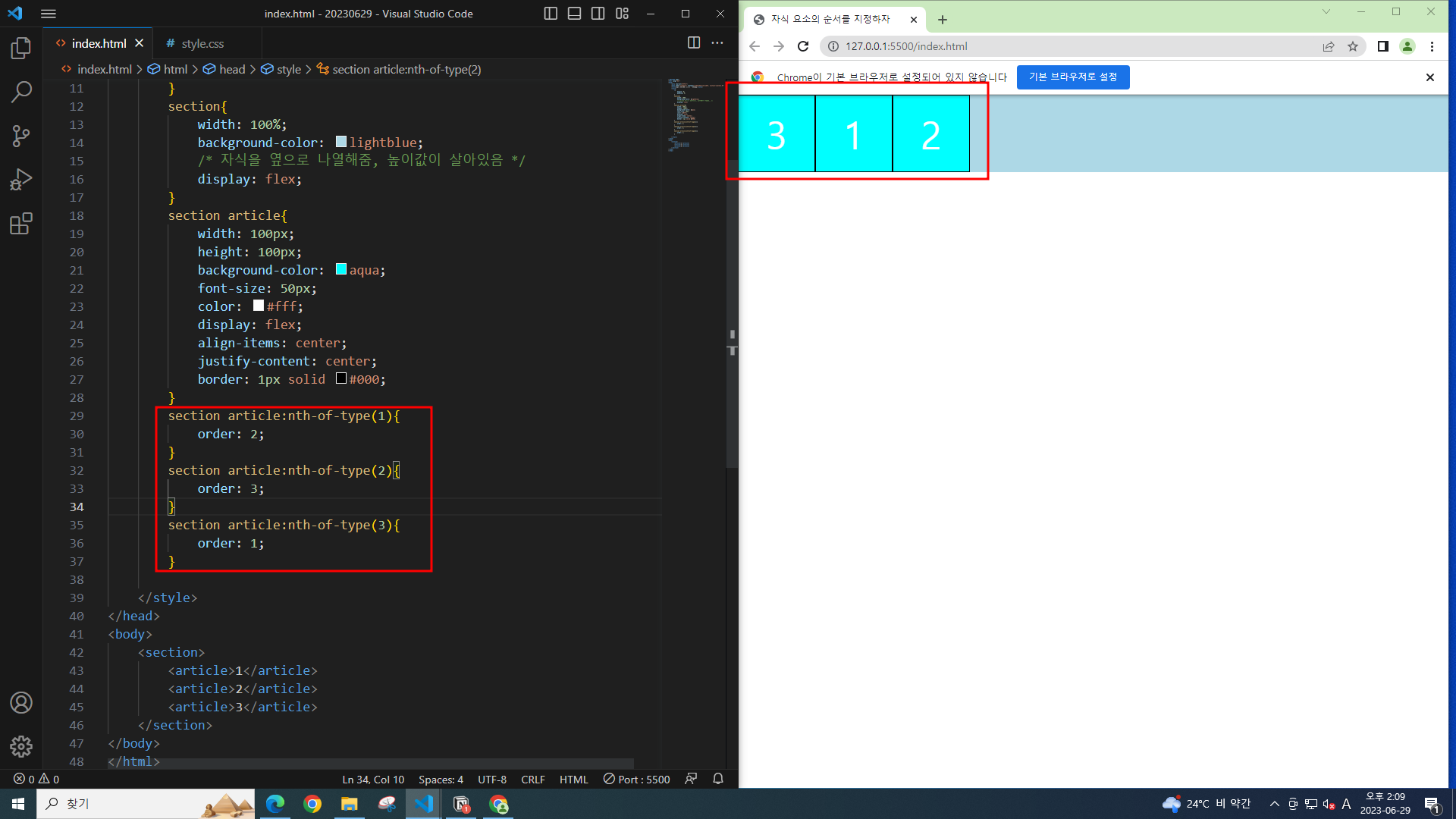The width and height of the screenshot is (1456, 819).
Task: Open the Run and Debug view
Action: pos(21,180)
